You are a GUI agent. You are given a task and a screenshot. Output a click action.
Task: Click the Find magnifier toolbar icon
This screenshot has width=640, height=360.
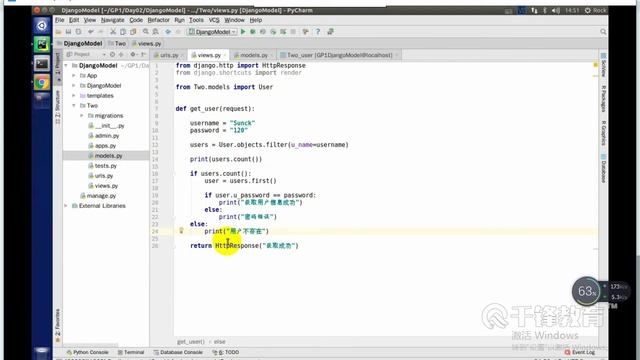[146, 32]
